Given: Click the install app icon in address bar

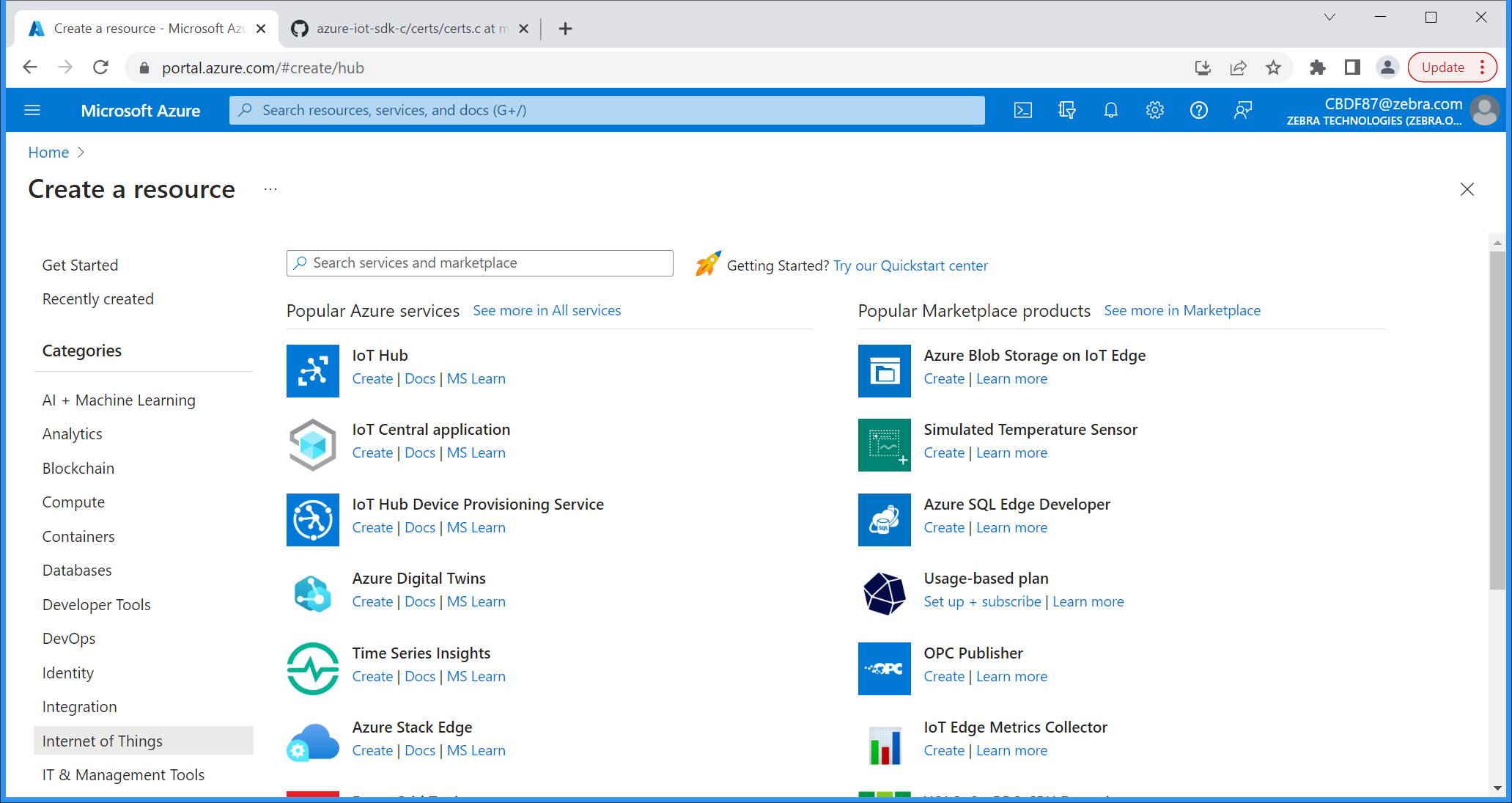Looking at the screenshot, I should [1203, 67].
